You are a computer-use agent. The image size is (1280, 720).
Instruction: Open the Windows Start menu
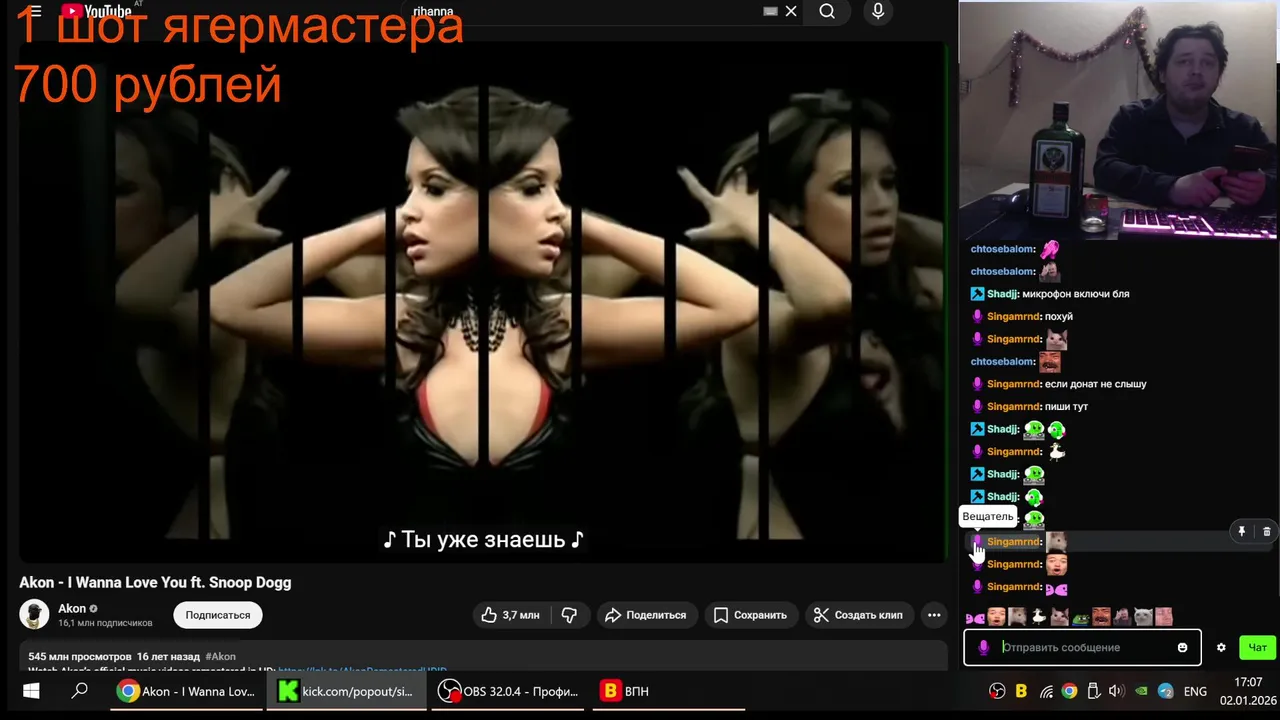[31, 691]
